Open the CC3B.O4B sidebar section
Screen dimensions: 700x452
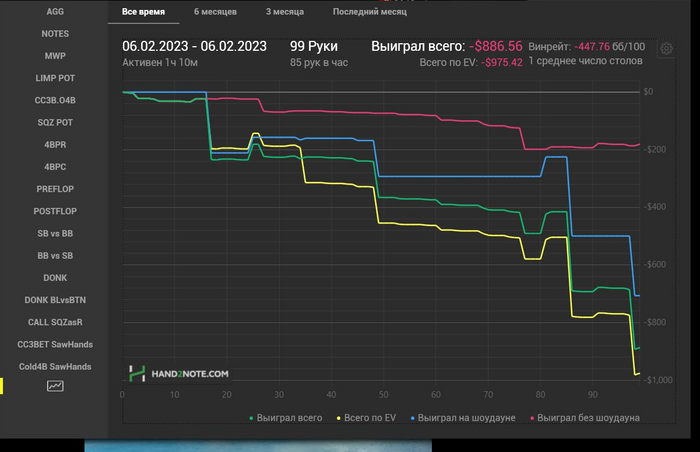[x=55, y=100]
